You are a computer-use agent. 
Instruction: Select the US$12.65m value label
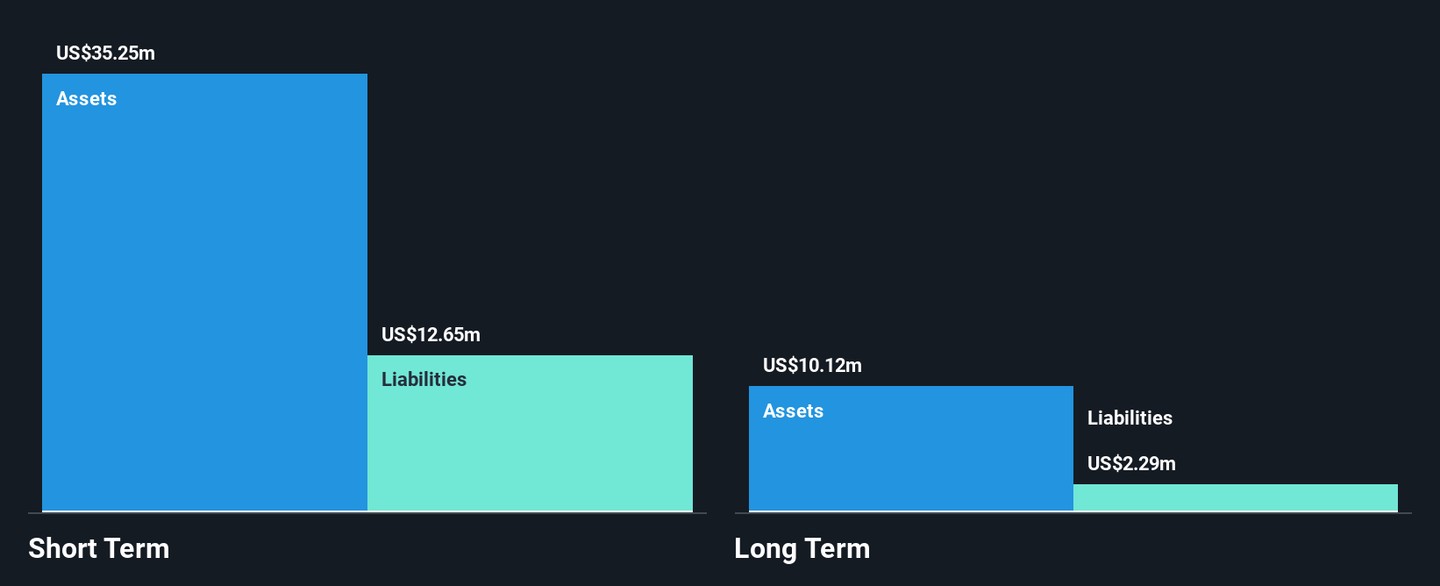pyautogui.click(x=431, y=335)
